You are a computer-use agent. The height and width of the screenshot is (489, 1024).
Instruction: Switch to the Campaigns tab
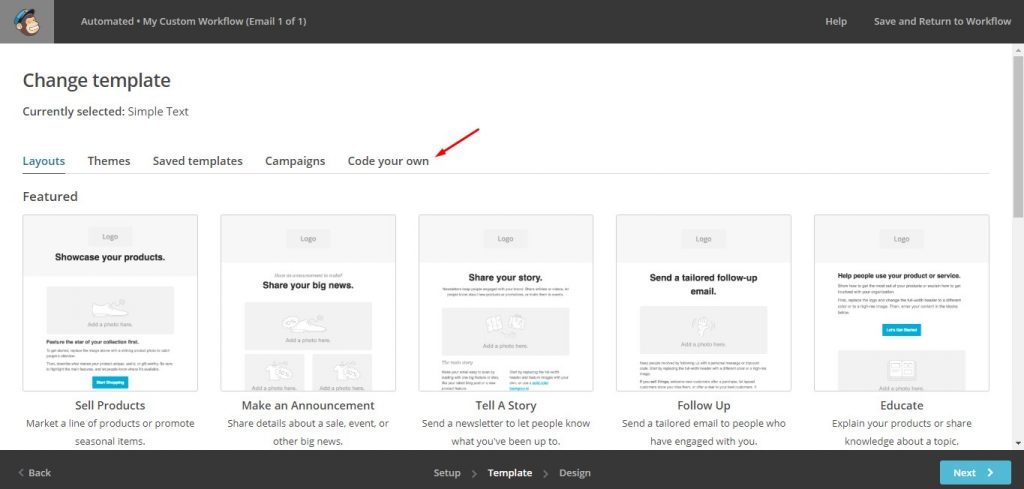click(x=295, y=161)
